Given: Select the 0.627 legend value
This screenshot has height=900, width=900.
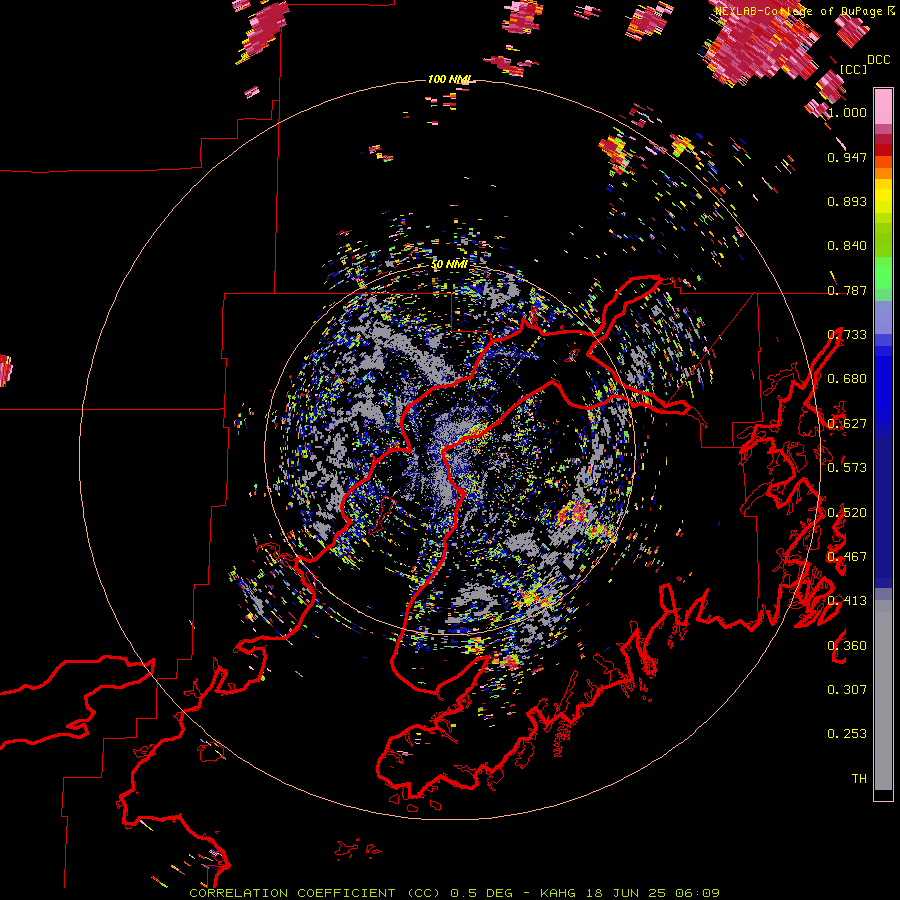Looking at the screenshot, I should tap(847, 424).
